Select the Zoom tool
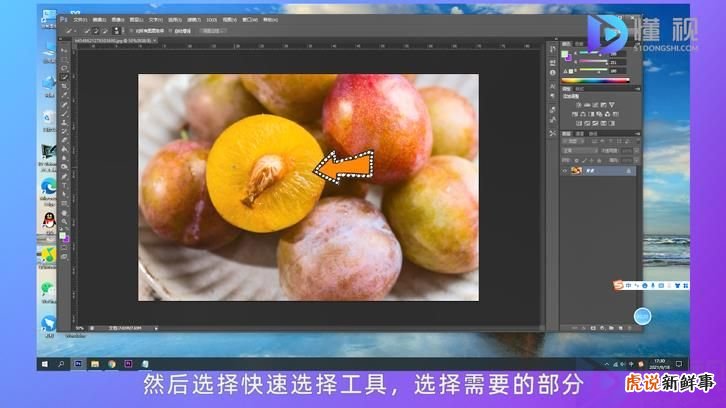 click(64, 222)
